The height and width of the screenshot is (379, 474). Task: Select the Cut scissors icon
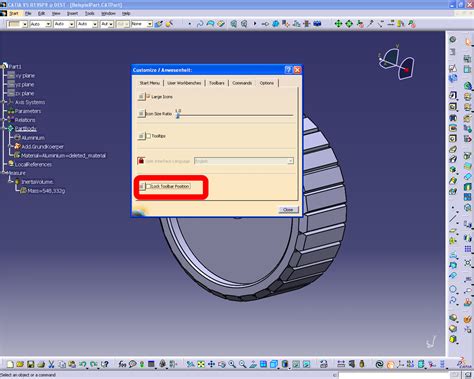[x=51, y=364]
